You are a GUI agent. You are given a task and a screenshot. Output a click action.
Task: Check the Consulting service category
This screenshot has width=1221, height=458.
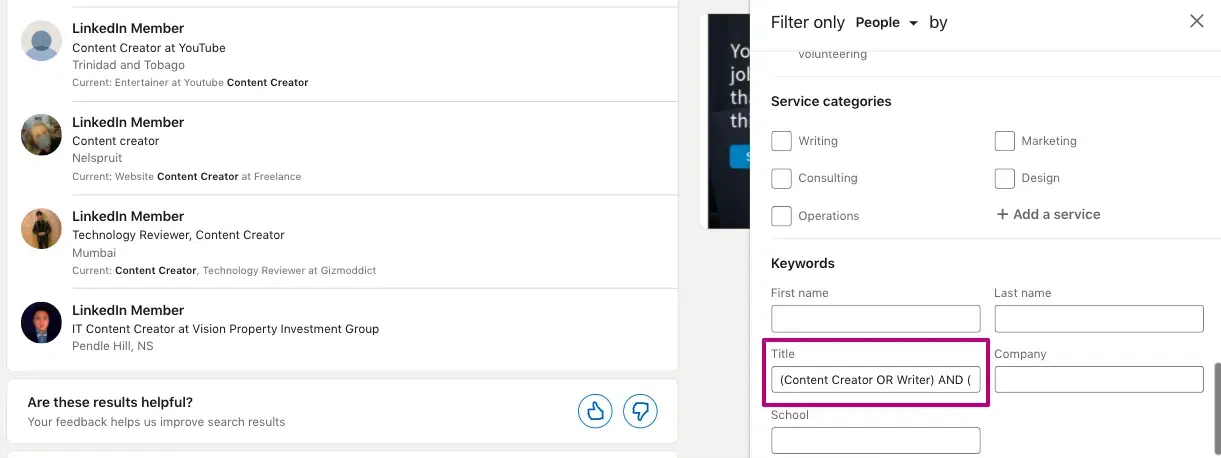click(x=781, y=178)
